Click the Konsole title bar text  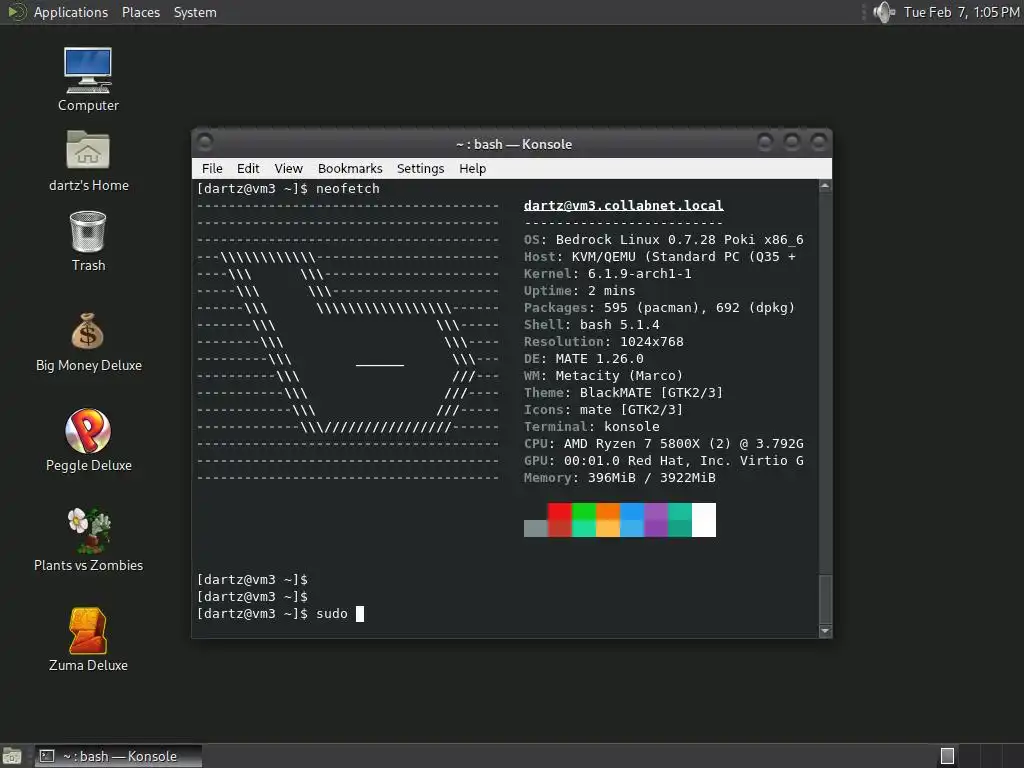point(514,144)
